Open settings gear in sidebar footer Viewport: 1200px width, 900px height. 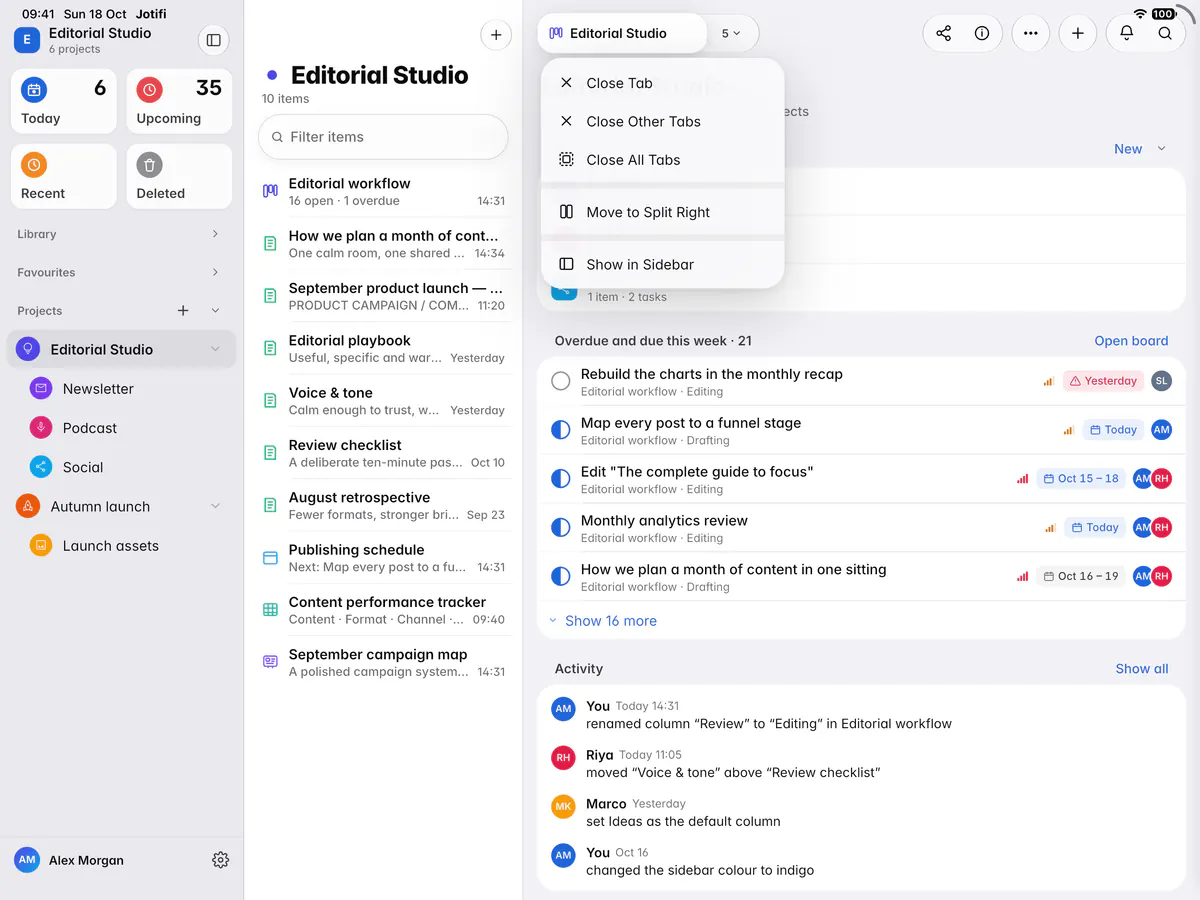coord(221,860)
